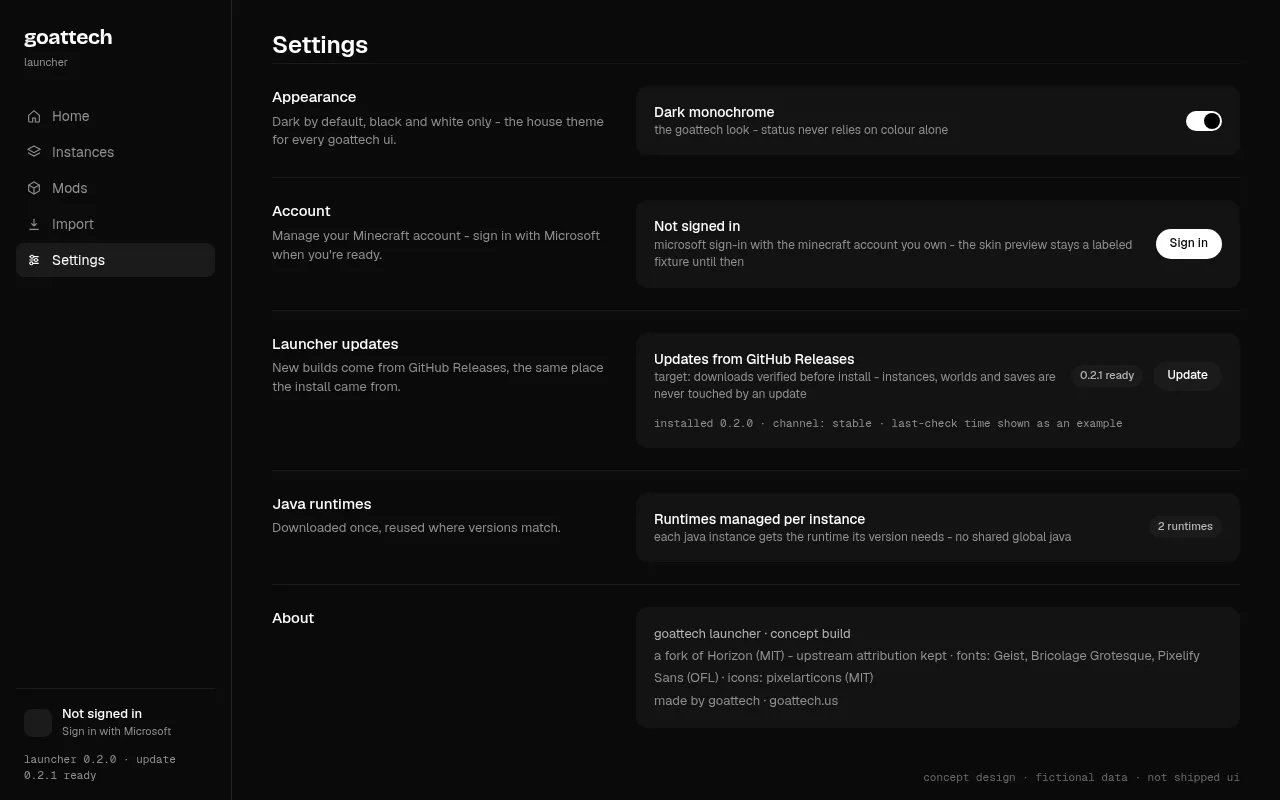The height and width of the screenshot is (800, 1280).
Task: Click 'launcher 0.2.0 · update 0.2.1 ready' status
Action: tap(100, 767)
